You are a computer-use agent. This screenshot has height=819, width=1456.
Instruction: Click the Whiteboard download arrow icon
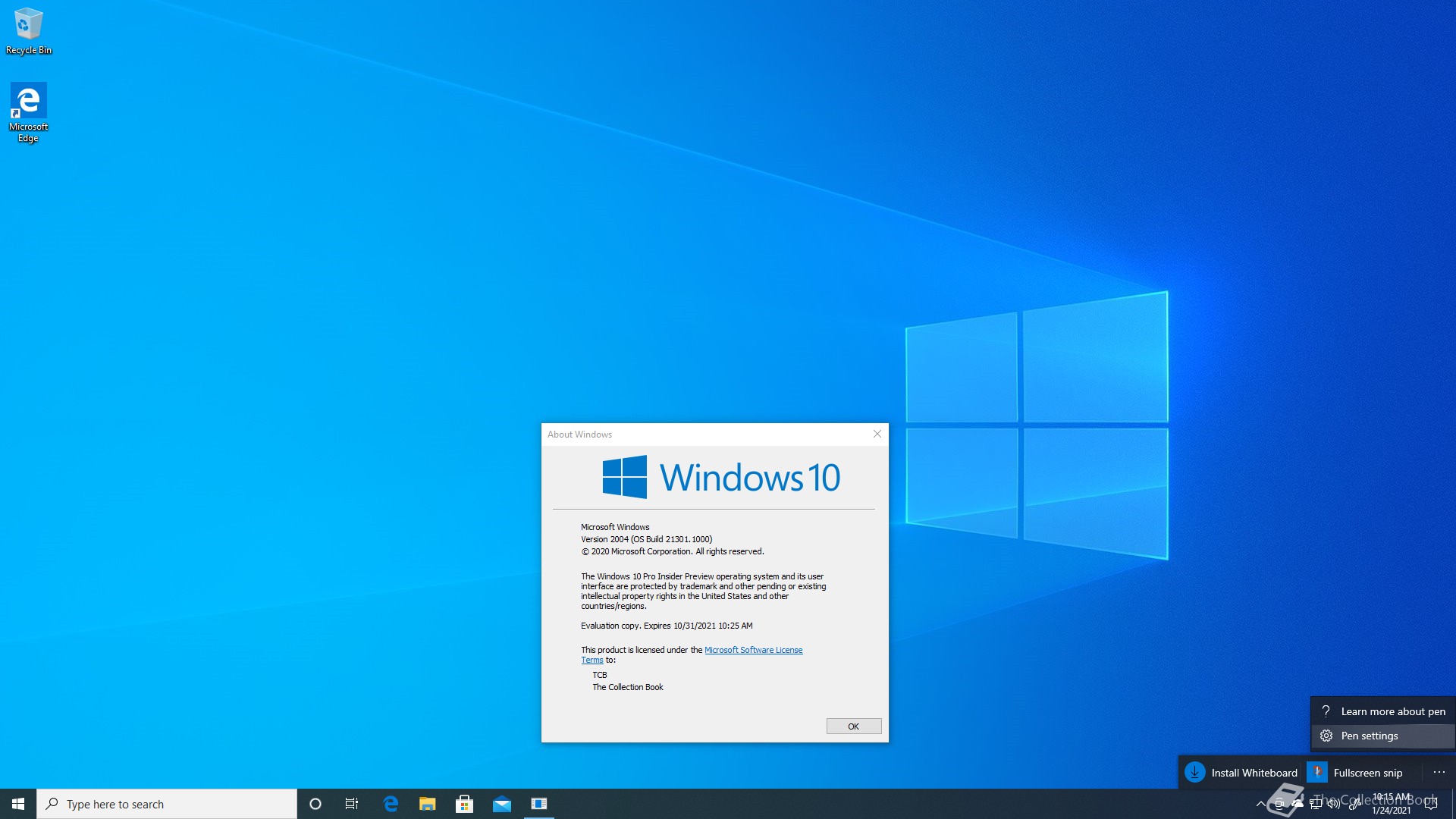[x=1195, y=772]
